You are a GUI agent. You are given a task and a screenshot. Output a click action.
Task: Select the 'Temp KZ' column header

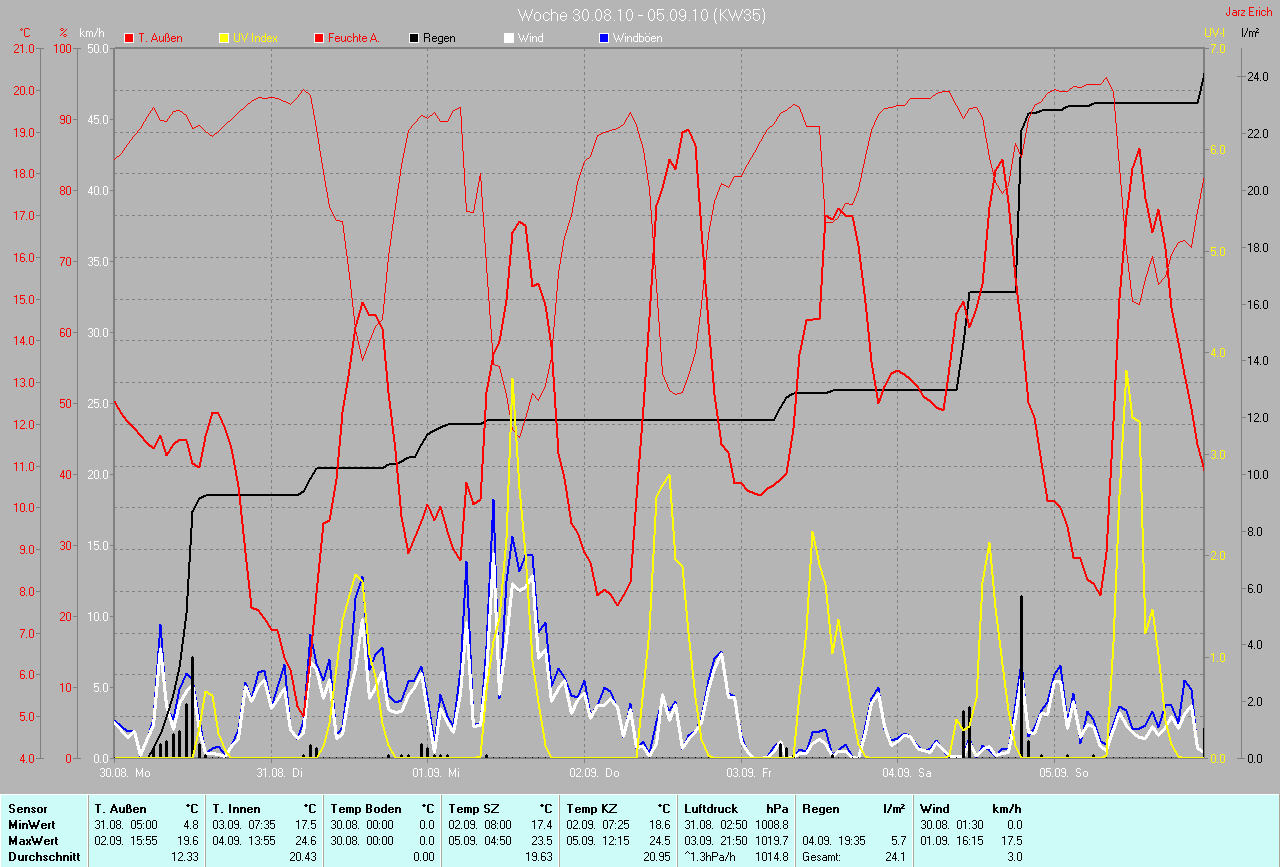592,808
